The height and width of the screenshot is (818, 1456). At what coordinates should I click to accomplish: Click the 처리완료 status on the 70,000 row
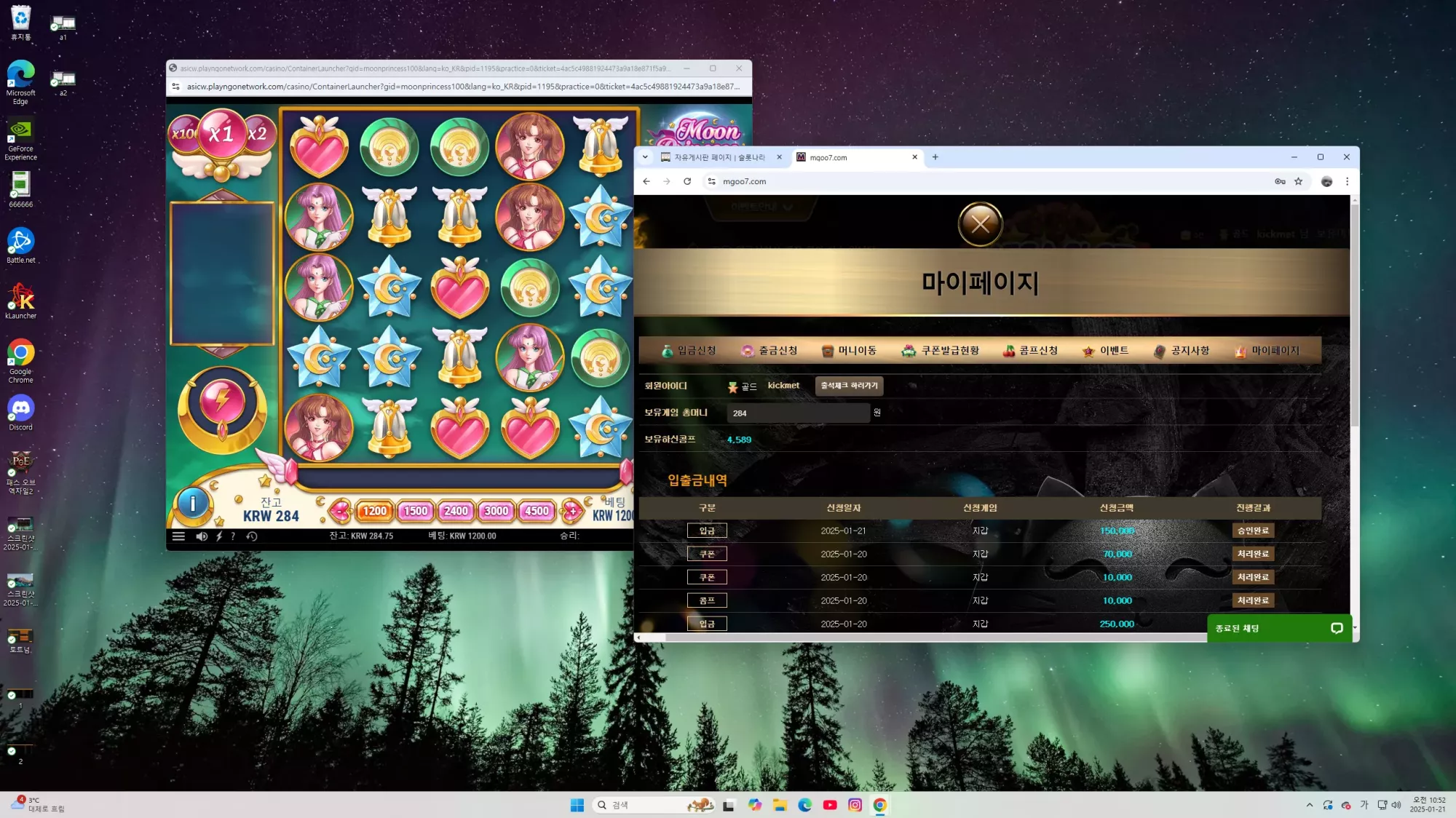pyautogui.click(x=1253, y=554)
